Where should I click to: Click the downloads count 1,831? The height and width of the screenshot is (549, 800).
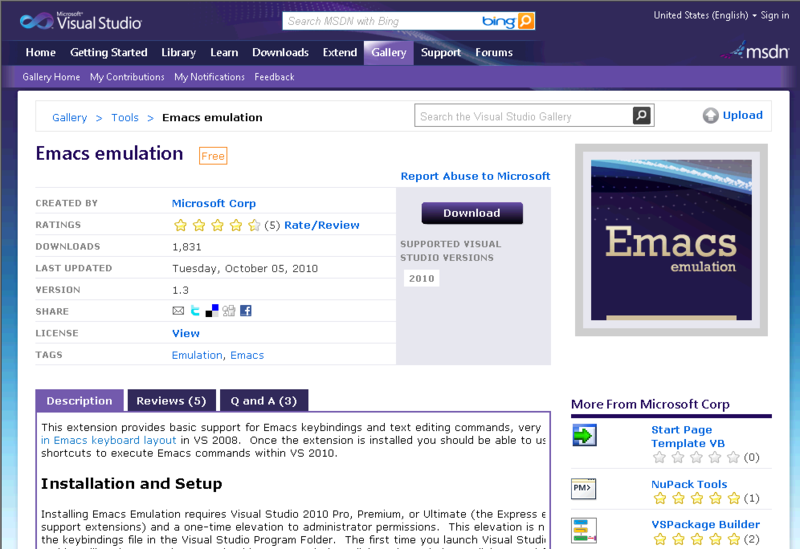187,247
